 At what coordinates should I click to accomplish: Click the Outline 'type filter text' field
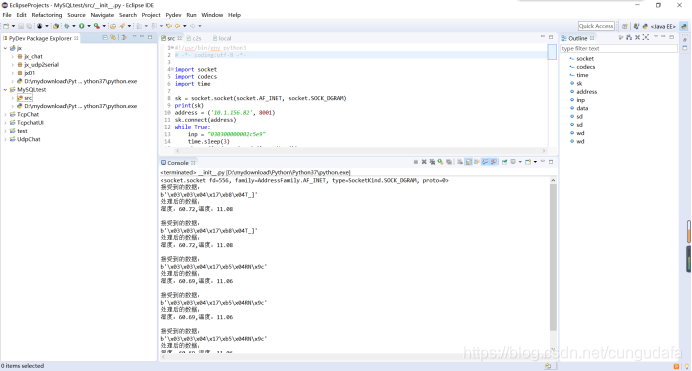coord(619,49)
